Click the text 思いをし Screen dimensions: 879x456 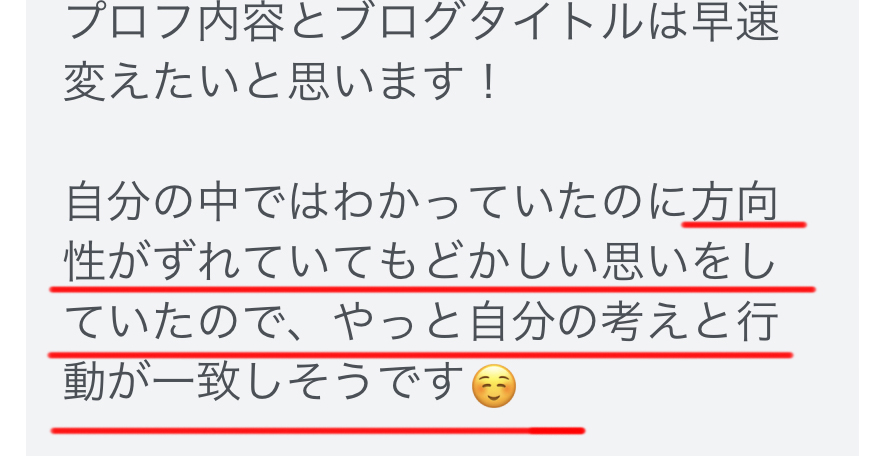coord(689,262)
